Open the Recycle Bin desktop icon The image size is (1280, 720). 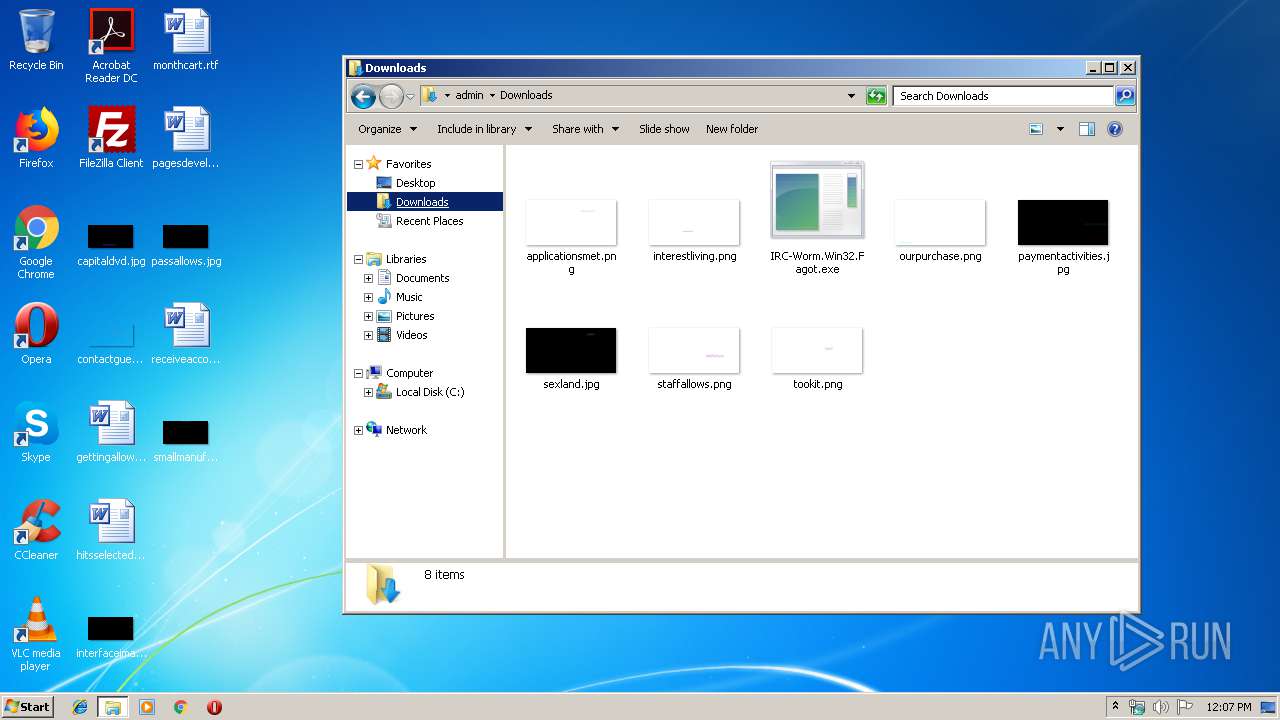[36, 39]
